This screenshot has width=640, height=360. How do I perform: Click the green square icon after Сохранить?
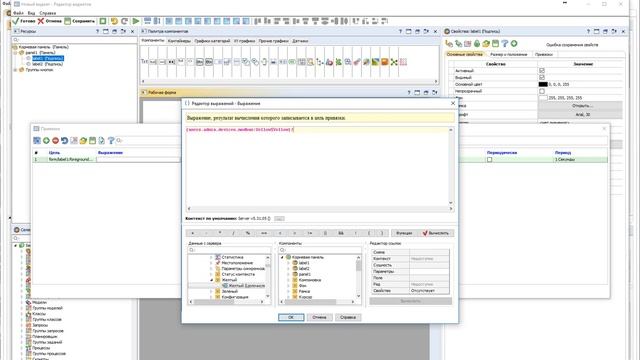coord(103,21)
